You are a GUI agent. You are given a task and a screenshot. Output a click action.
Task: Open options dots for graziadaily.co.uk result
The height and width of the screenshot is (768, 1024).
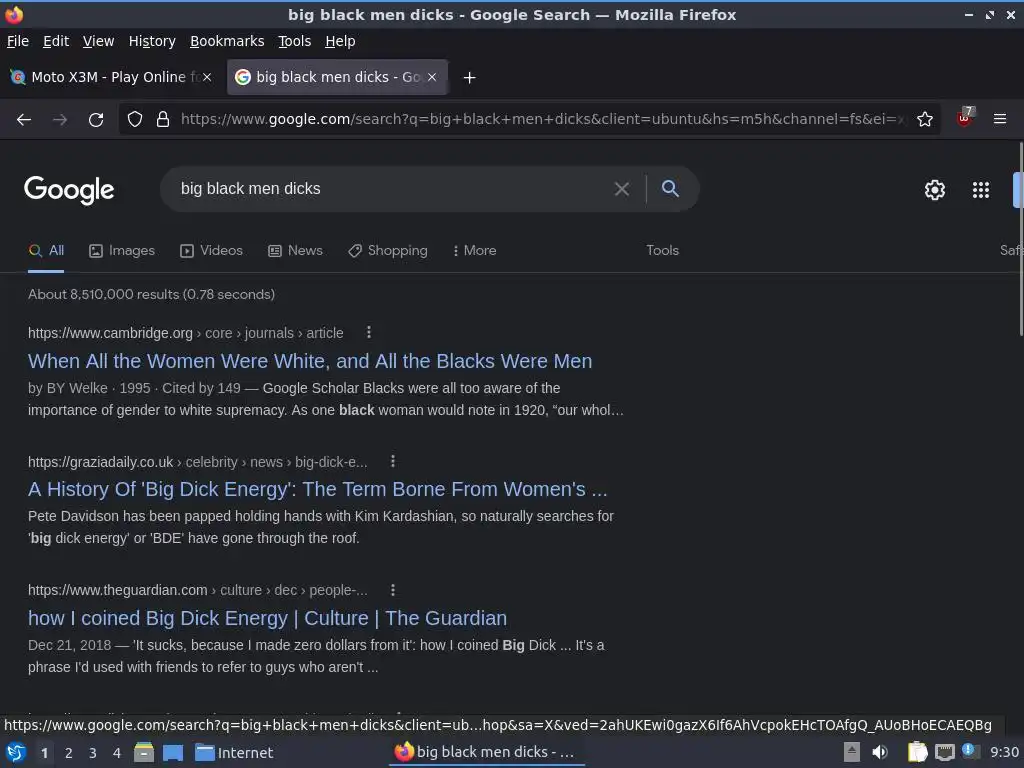click(x=392, y=461)
